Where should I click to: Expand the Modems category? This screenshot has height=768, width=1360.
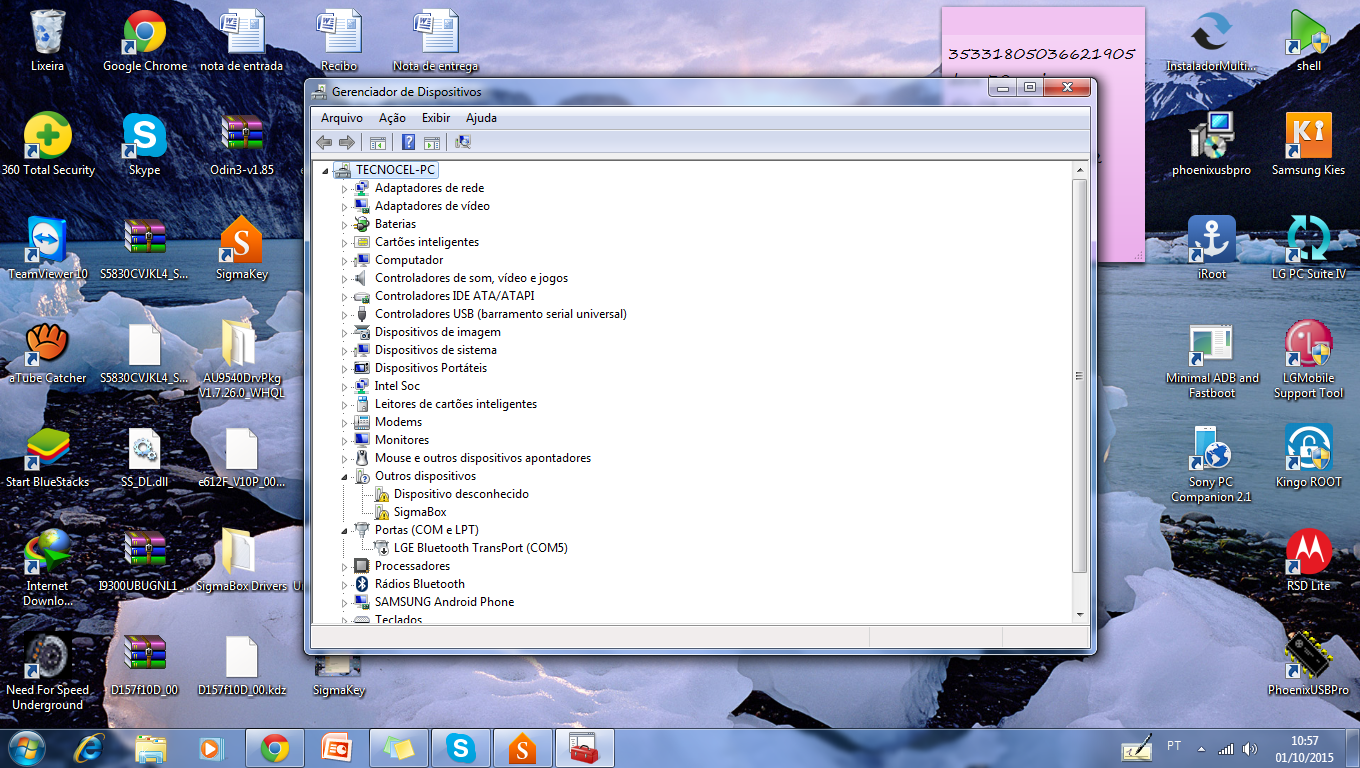[x=345, y=423]
